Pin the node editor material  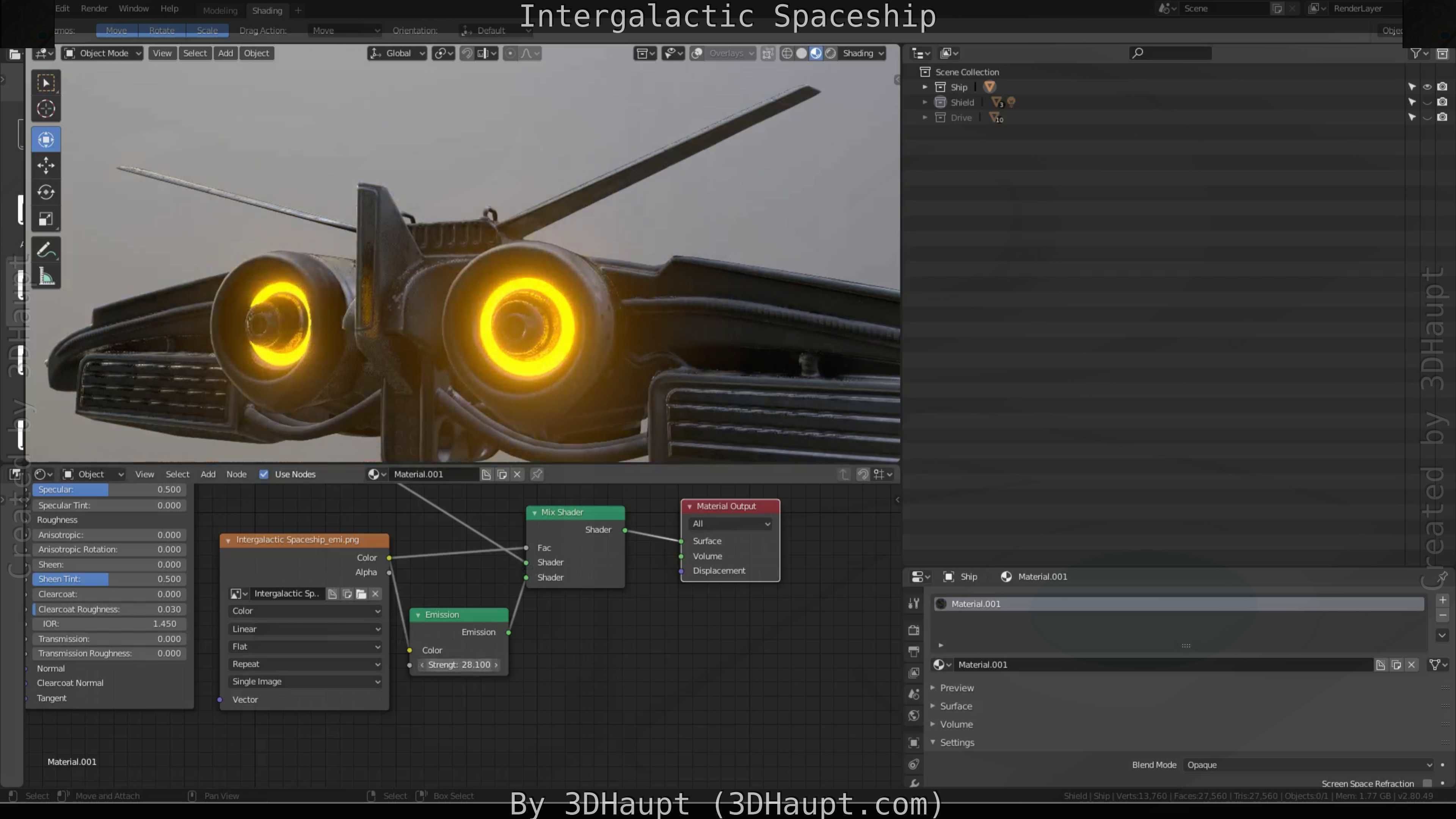[x=537, y=474]
